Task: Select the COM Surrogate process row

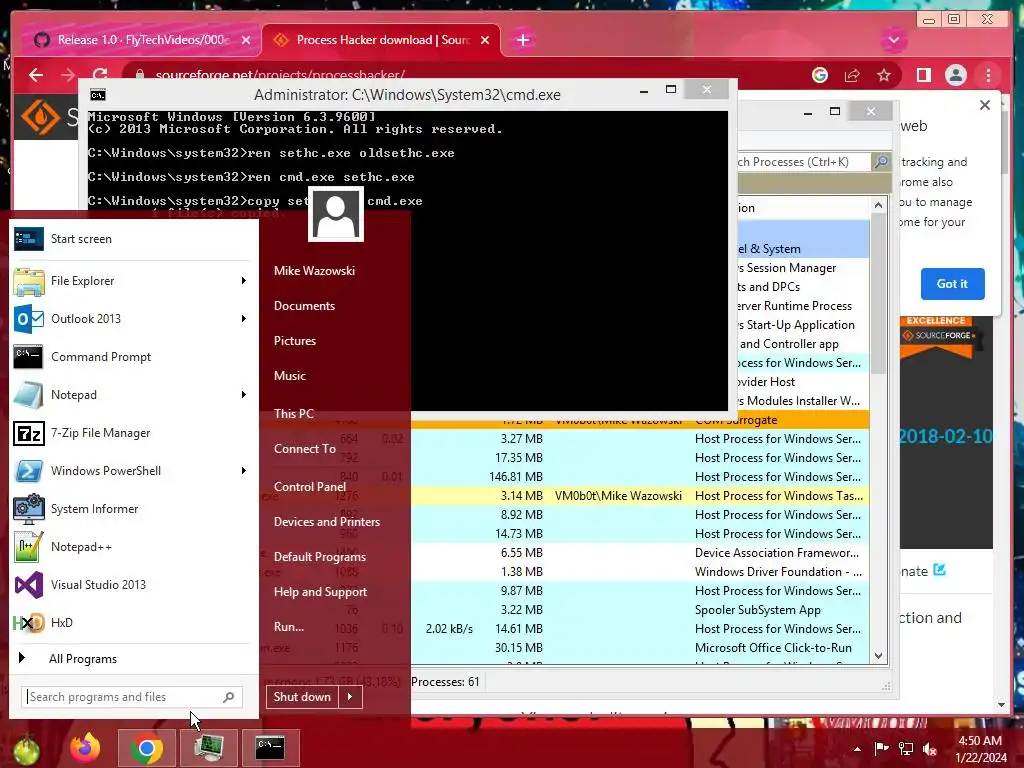Action: [640, 420]
